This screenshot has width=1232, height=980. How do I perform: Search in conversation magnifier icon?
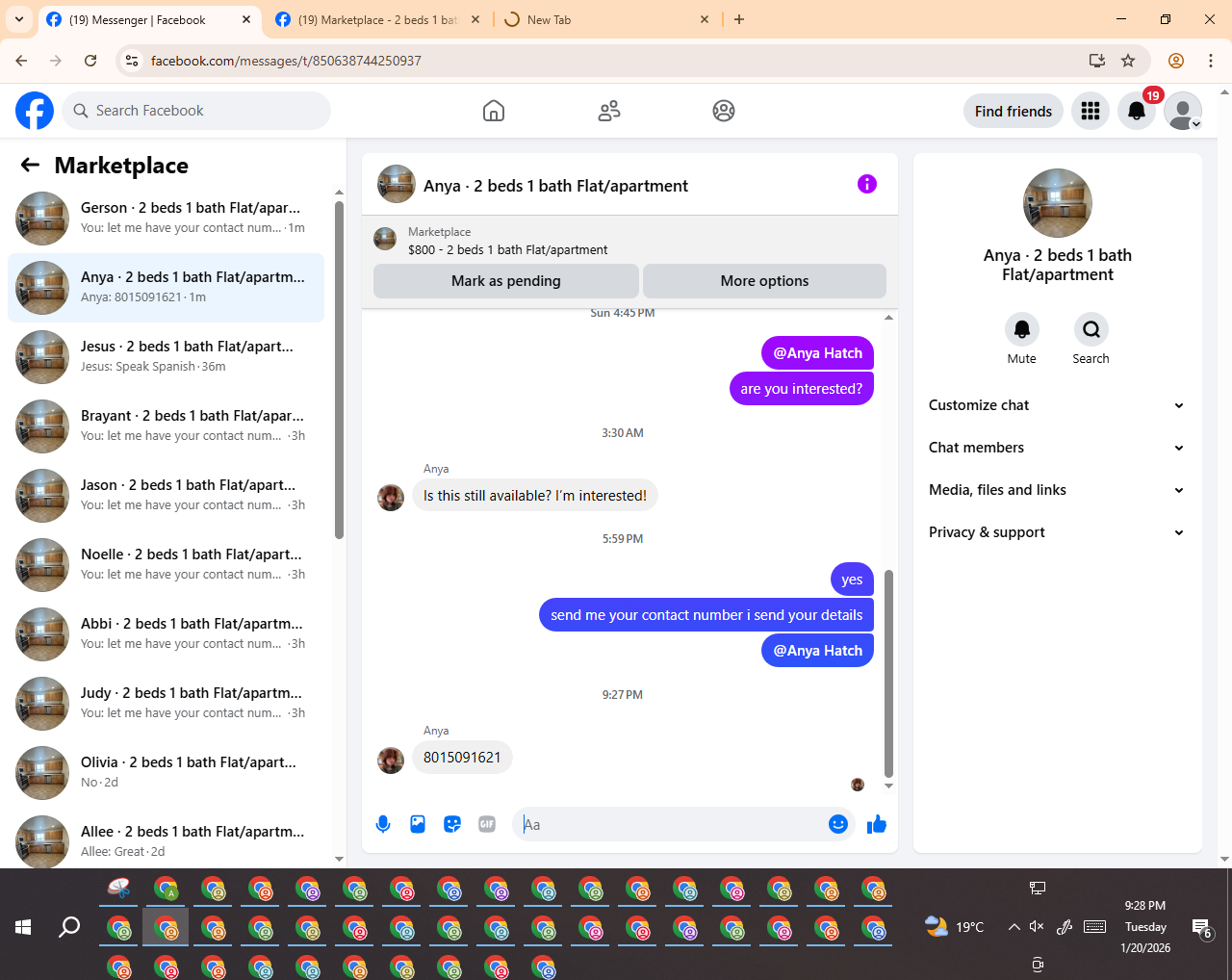[x=1091, y=329]
